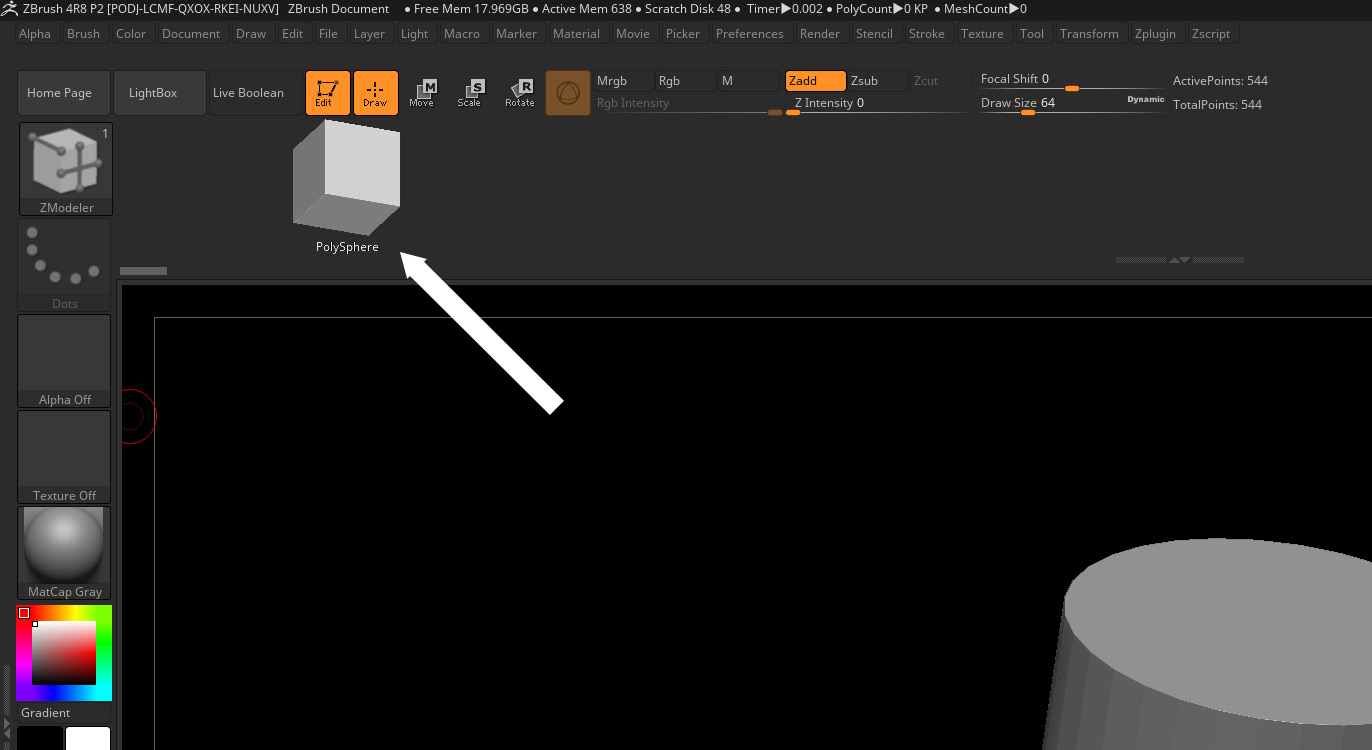The image size is (1372, 750).
Task: Open the Dots stroke type selector
Action: (65, 265)
